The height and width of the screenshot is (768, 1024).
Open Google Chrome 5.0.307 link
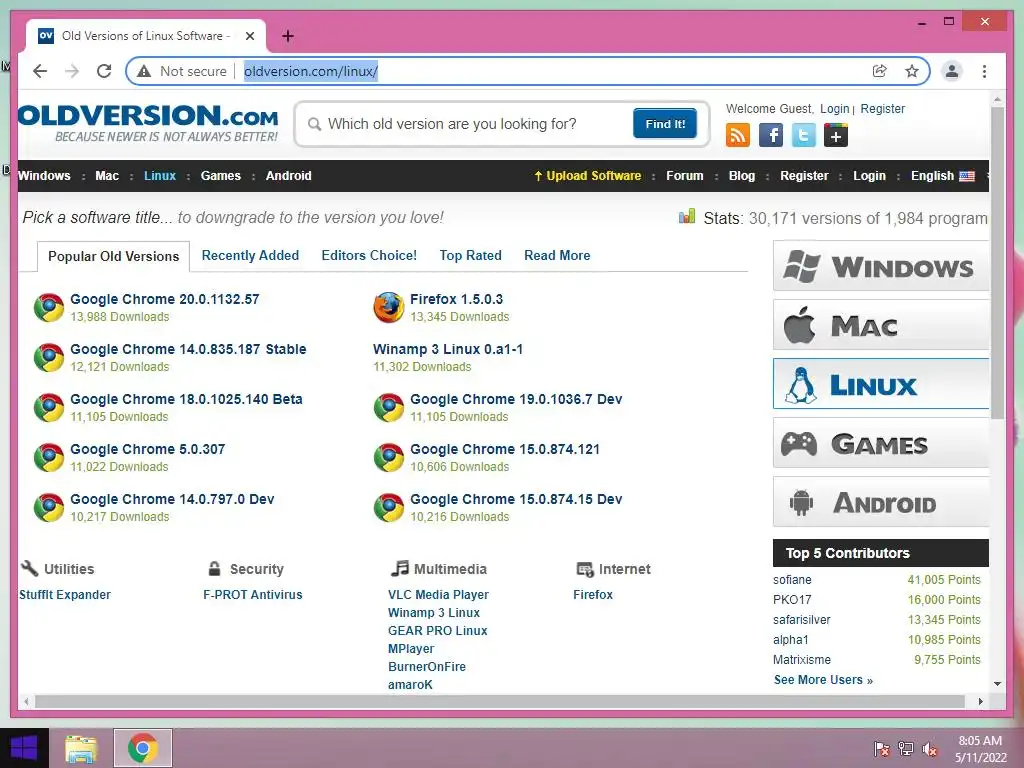148,449
